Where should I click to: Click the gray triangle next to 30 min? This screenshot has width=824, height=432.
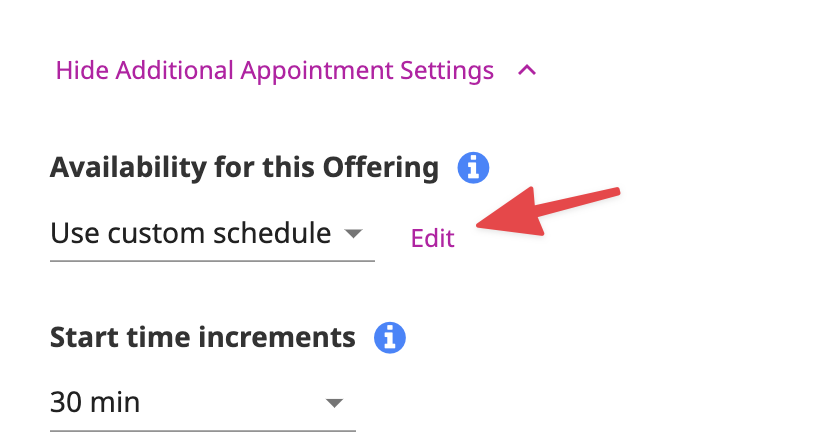click(334, 403)
